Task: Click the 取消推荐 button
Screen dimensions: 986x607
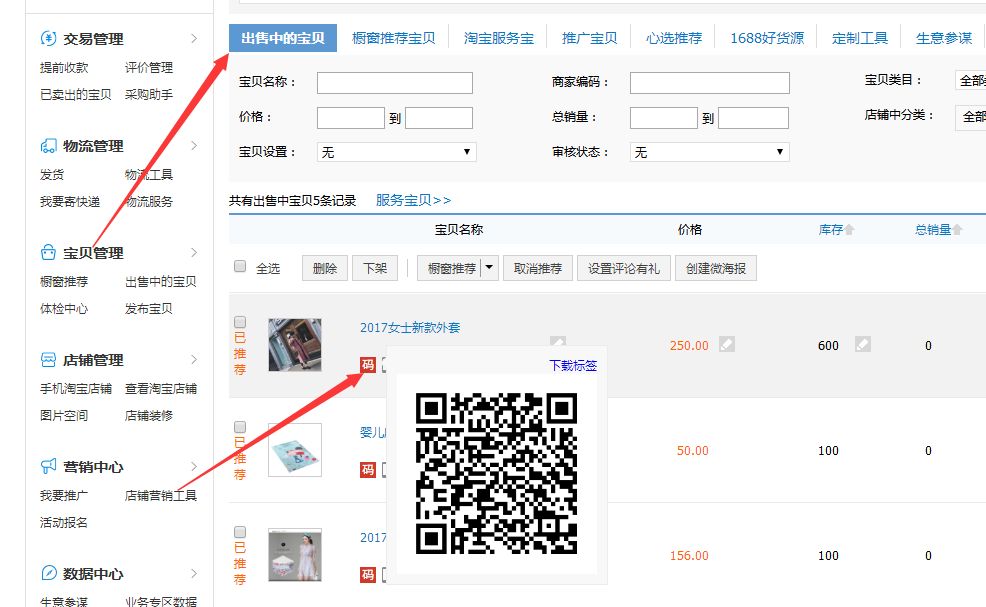Action: [538, 268]
